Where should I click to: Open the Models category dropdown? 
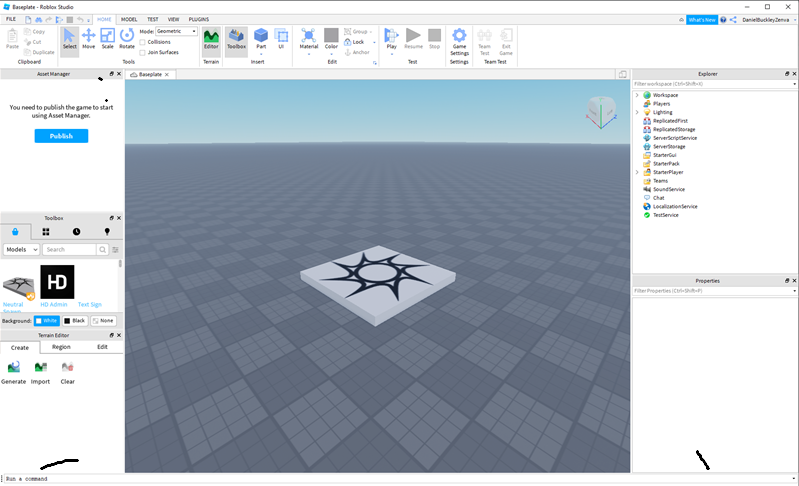coord(21,250)
